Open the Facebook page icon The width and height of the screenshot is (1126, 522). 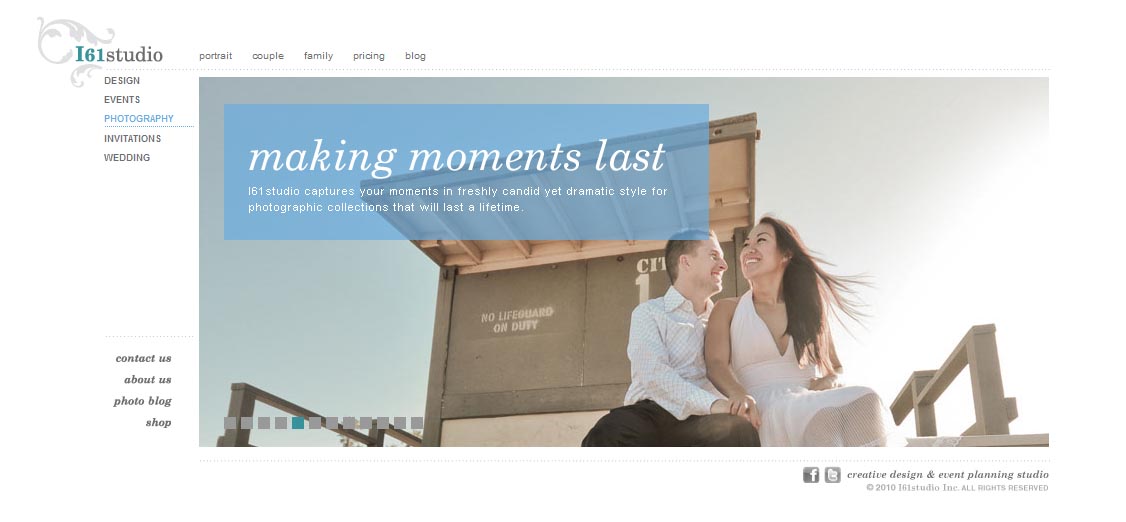(x=811, y=475)
